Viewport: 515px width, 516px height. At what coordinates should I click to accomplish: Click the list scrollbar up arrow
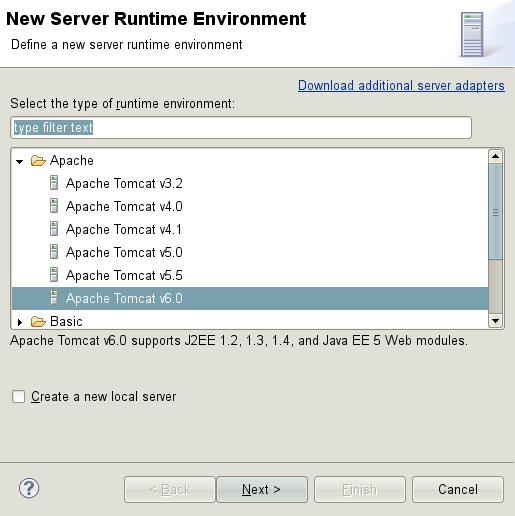[496, 156]
